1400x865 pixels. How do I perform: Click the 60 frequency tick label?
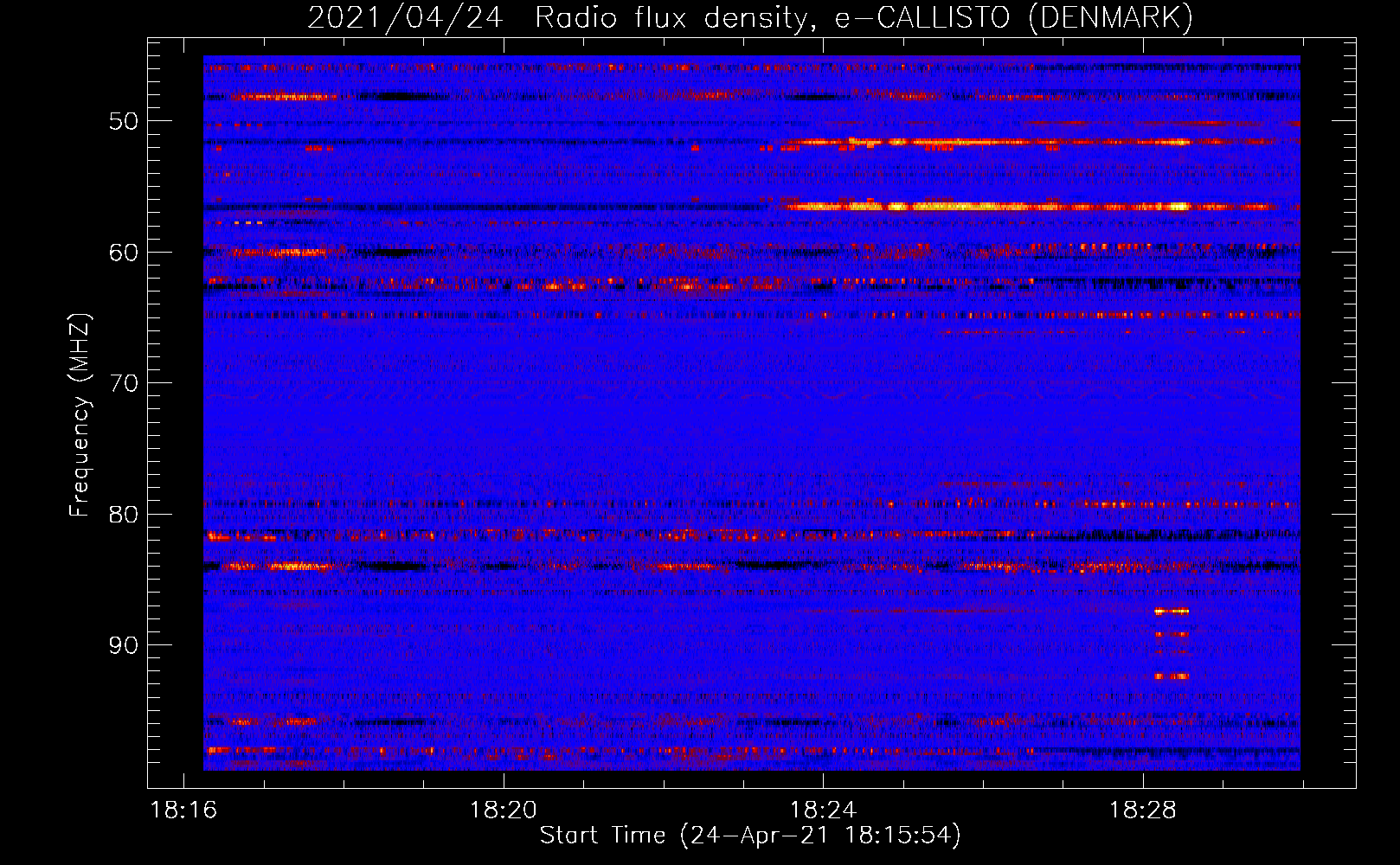[x=124, y=253]
